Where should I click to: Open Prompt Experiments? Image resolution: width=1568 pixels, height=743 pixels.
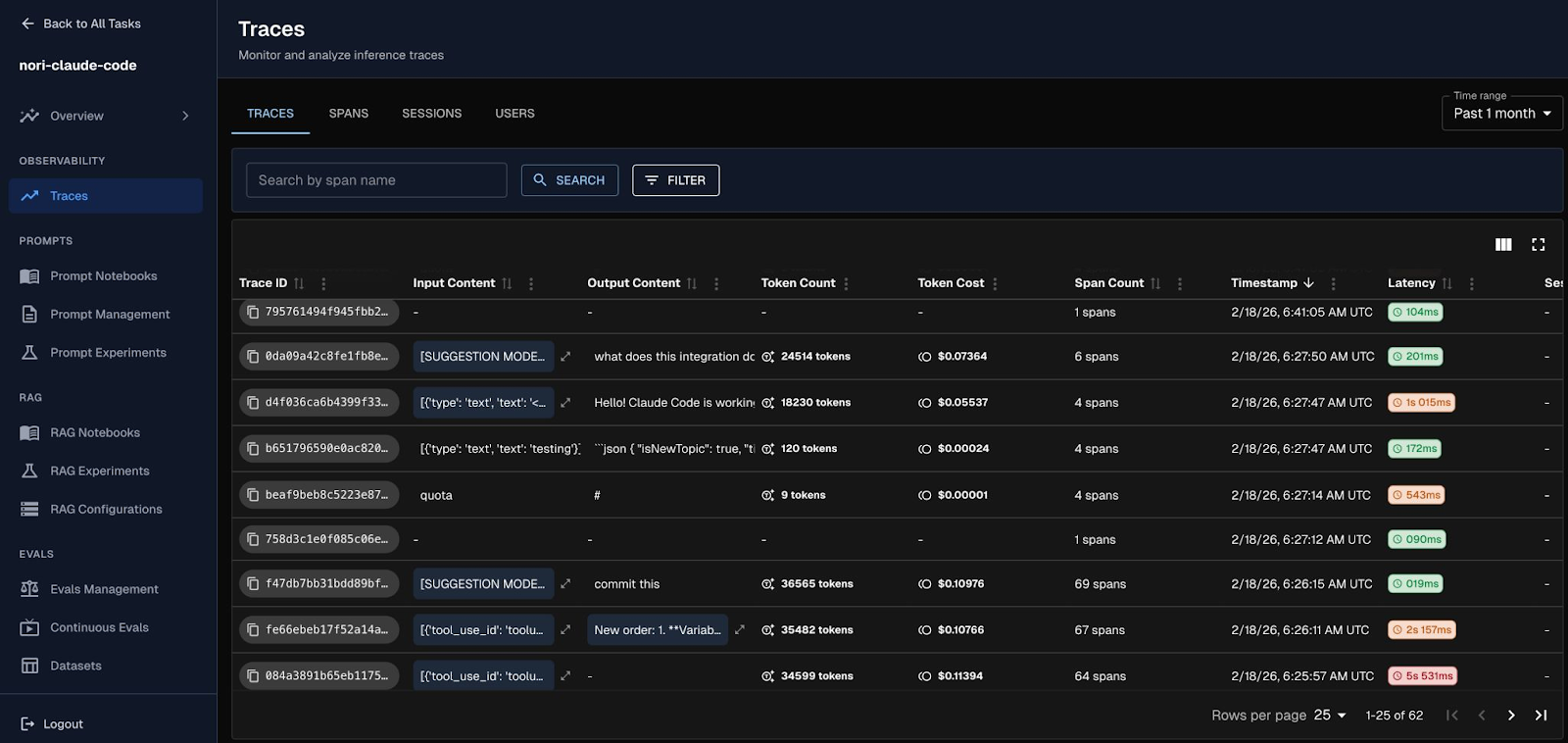click(106, 353)
